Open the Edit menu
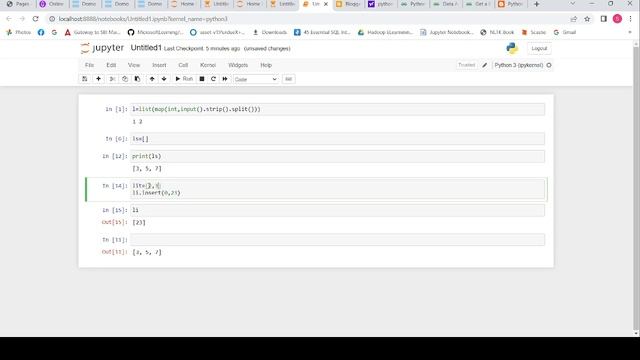The height and width of the screenshot is (360, 640). click(111, 65)
